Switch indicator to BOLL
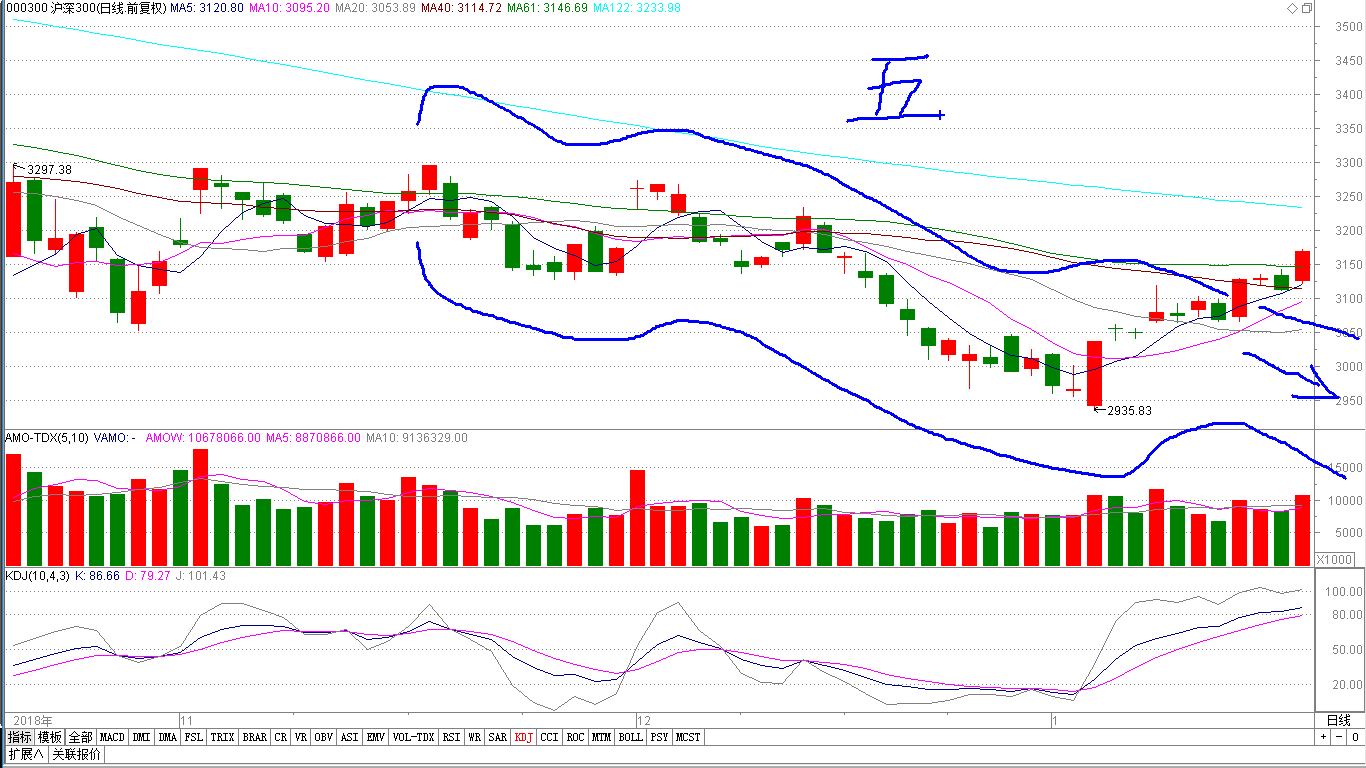 coord(630,737)
